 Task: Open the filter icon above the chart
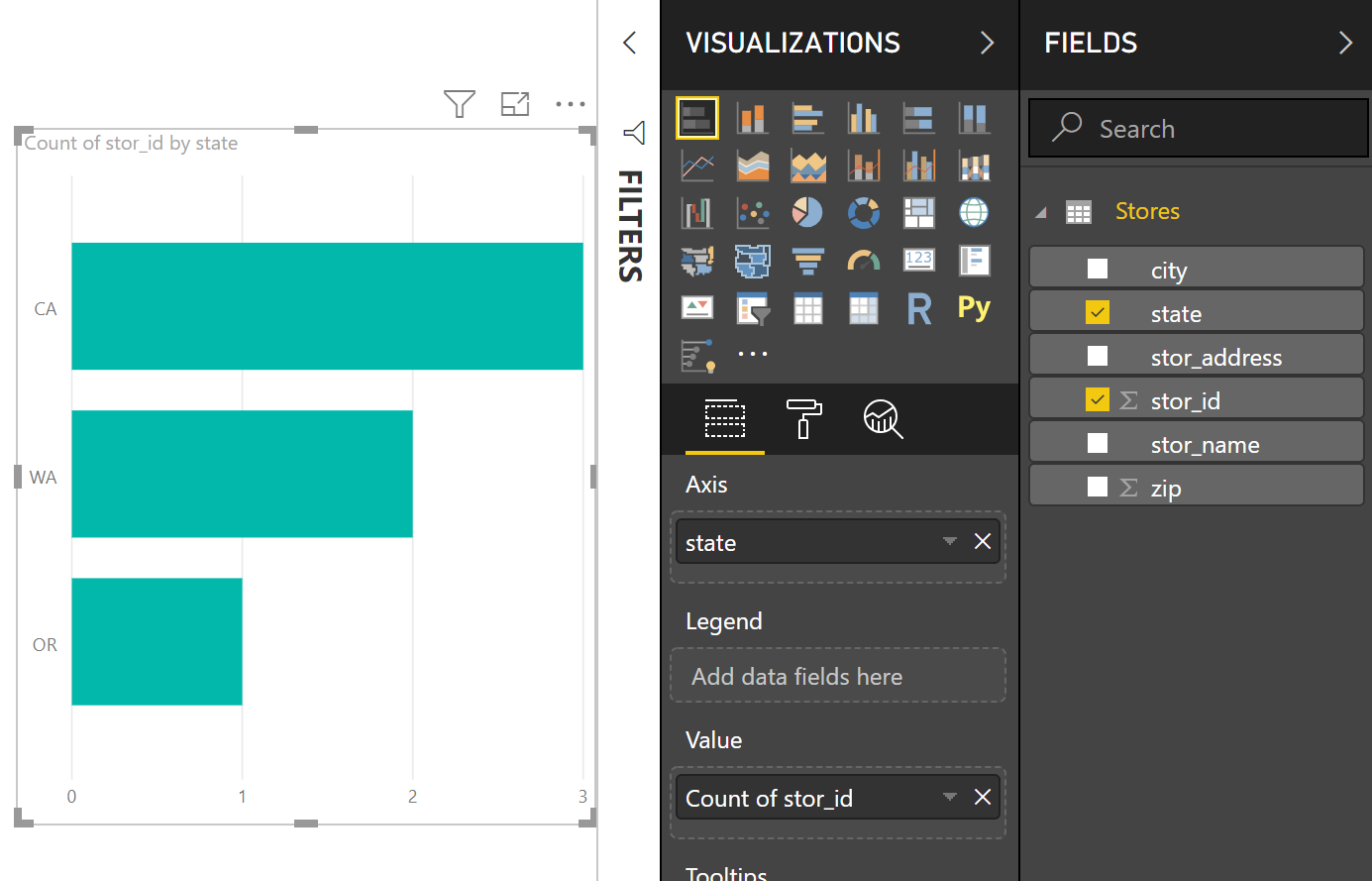click(459, 103)
